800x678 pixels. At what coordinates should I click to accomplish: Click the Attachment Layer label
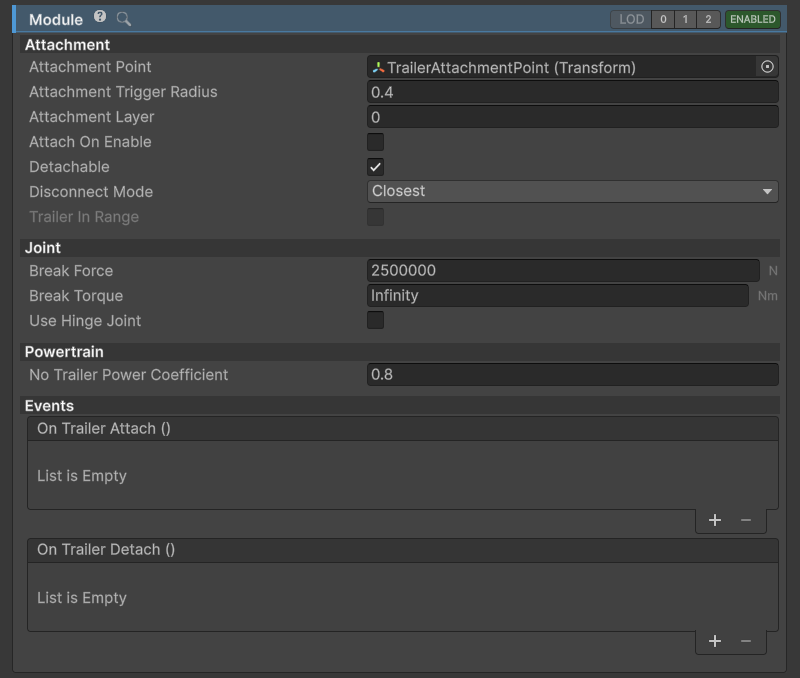pos(91,117)
